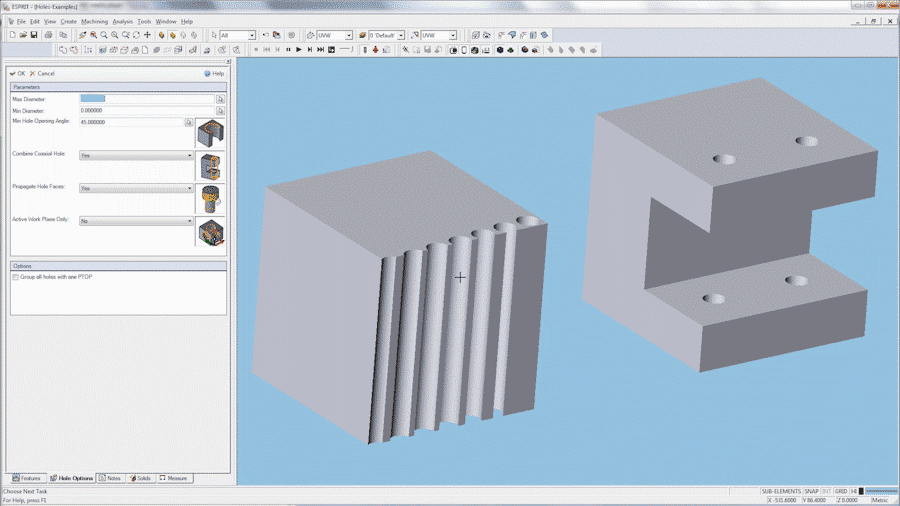Click the Copy icon in the top toolbar
The width and height of the screenshot is (900, 506).
[x=63, y=35]
